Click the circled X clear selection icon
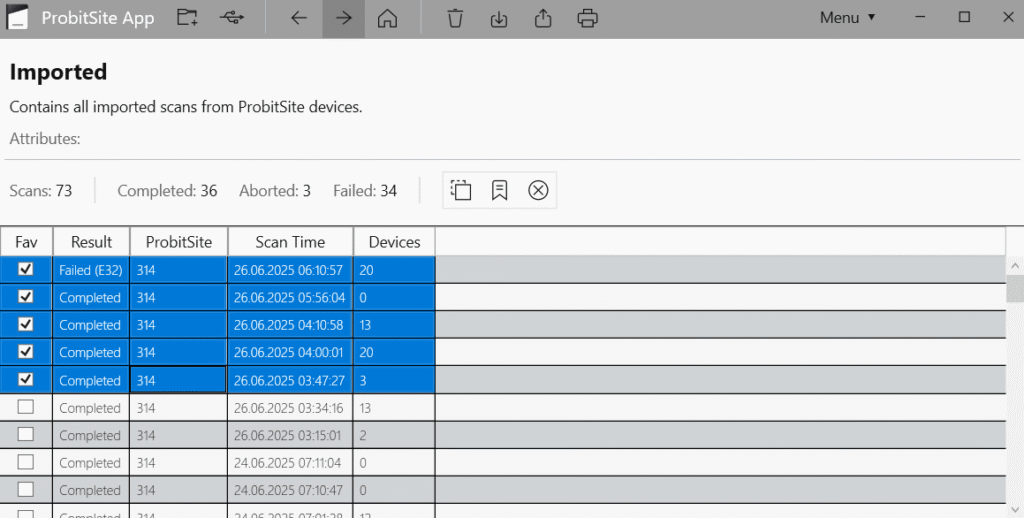 (538, 190)
